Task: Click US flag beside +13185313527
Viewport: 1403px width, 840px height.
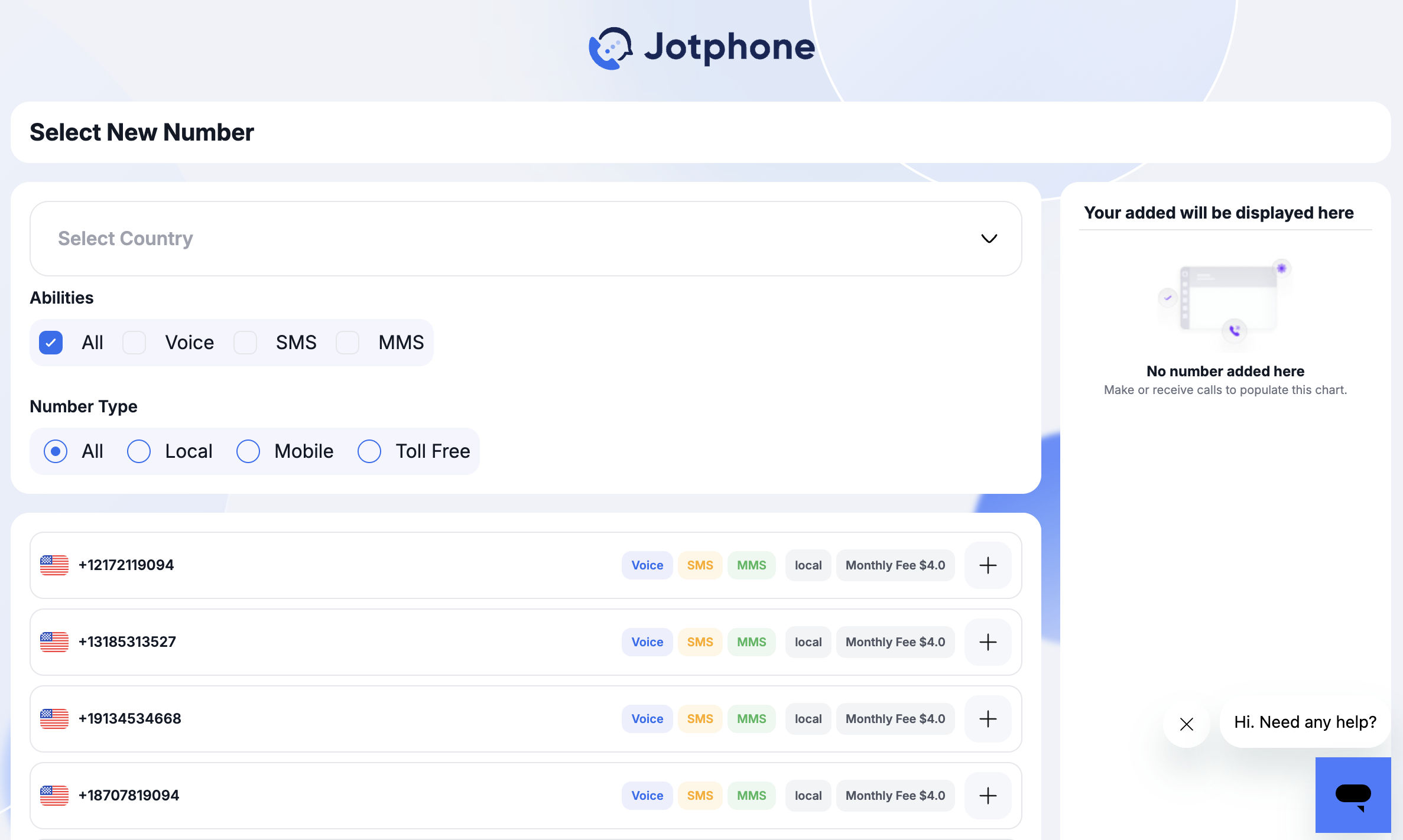Action: (x=54, y=642)
